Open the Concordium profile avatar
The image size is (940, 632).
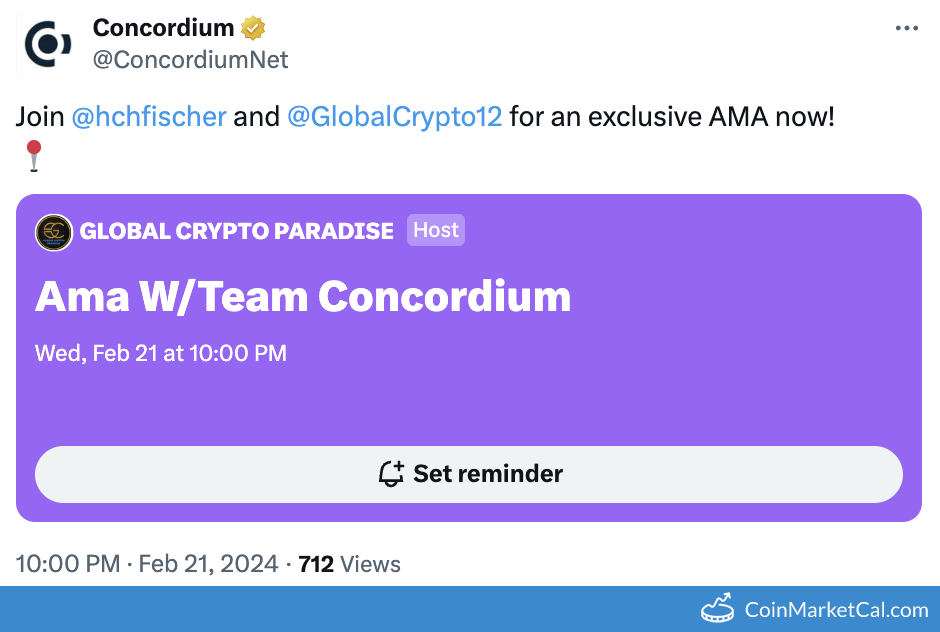click(47, 44)
